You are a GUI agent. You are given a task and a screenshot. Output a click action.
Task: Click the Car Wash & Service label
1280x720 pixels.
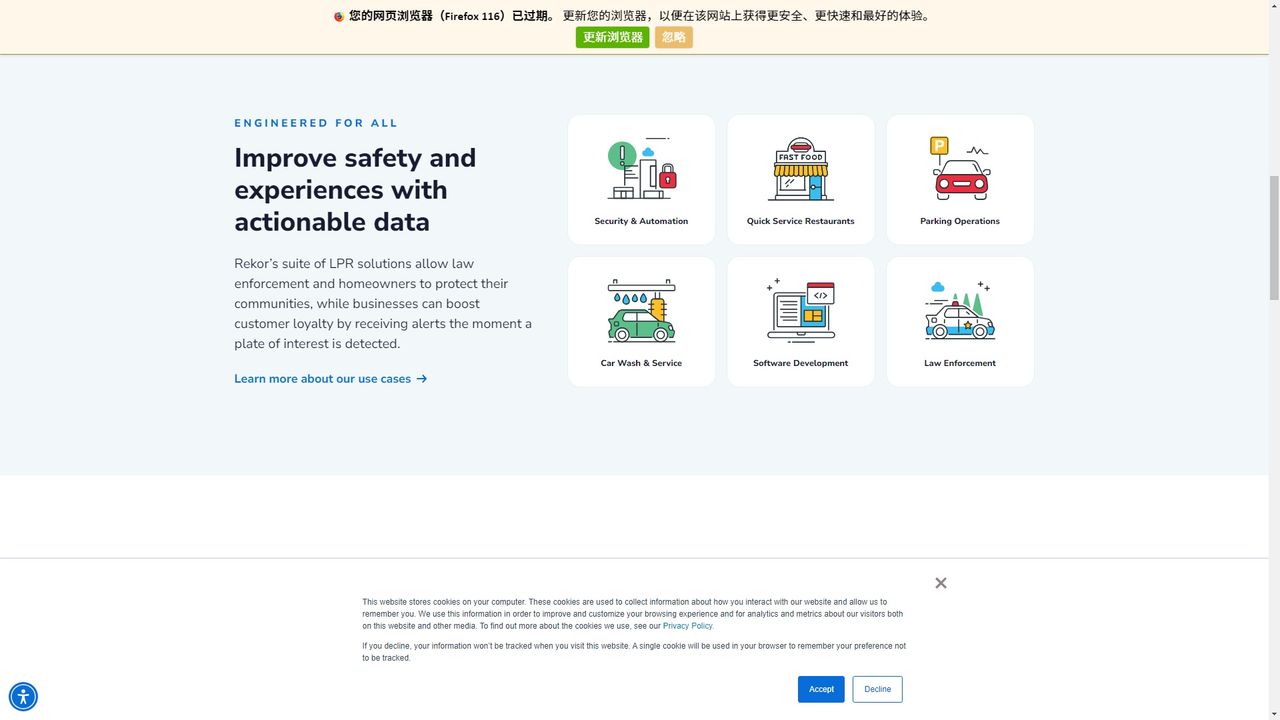641,363
